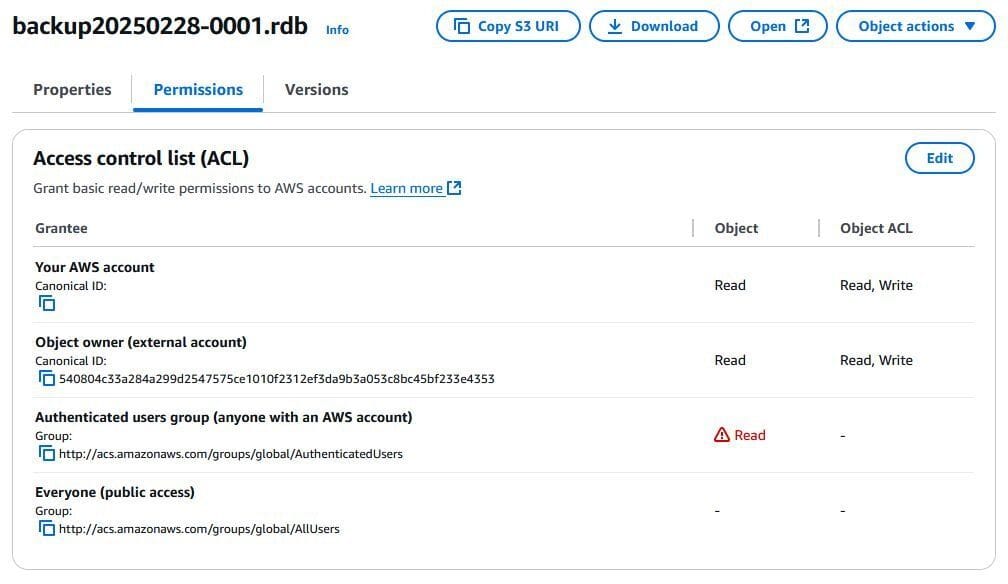Image resolution: width=1008 pixels, height=584 pixels.
Task: Click the Info link next to the filename
Action: (337, 29)
